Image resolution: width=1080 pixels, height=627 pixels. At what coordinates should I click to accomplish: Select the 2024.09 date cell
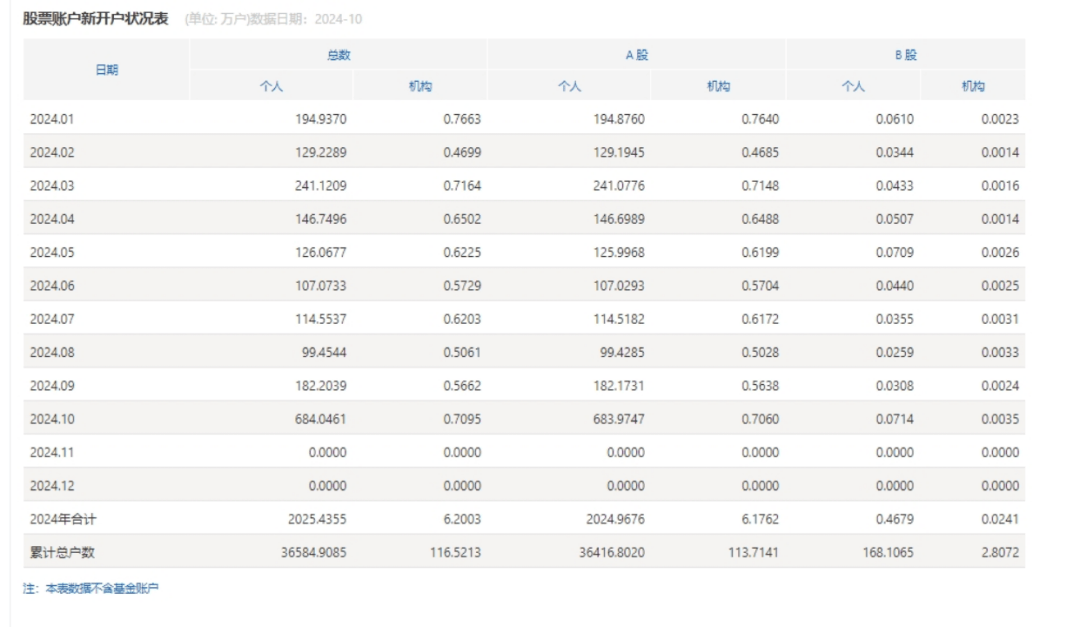click(x=52, y=386)
